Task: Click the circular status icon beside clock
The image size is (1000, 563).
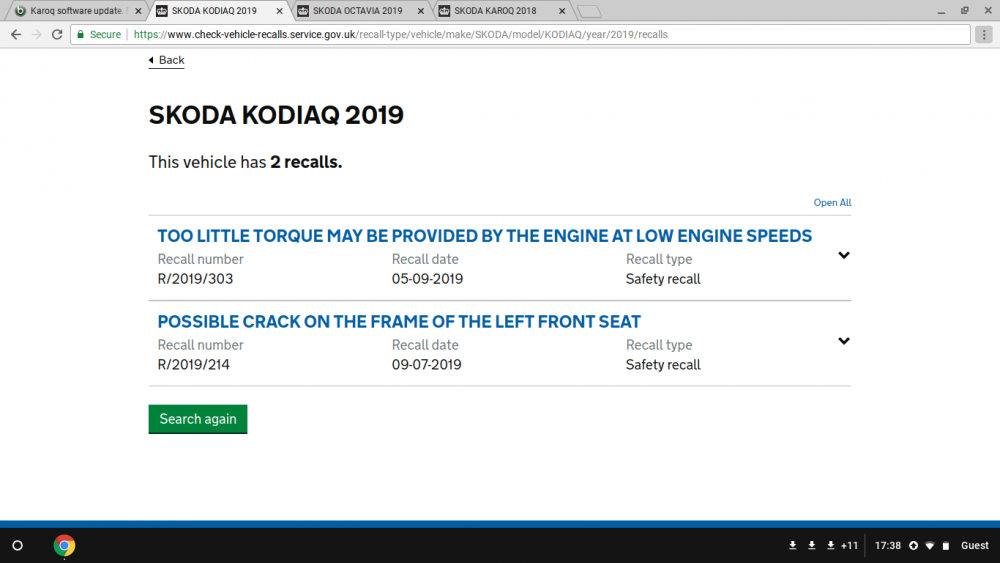Action: (913, 546)
